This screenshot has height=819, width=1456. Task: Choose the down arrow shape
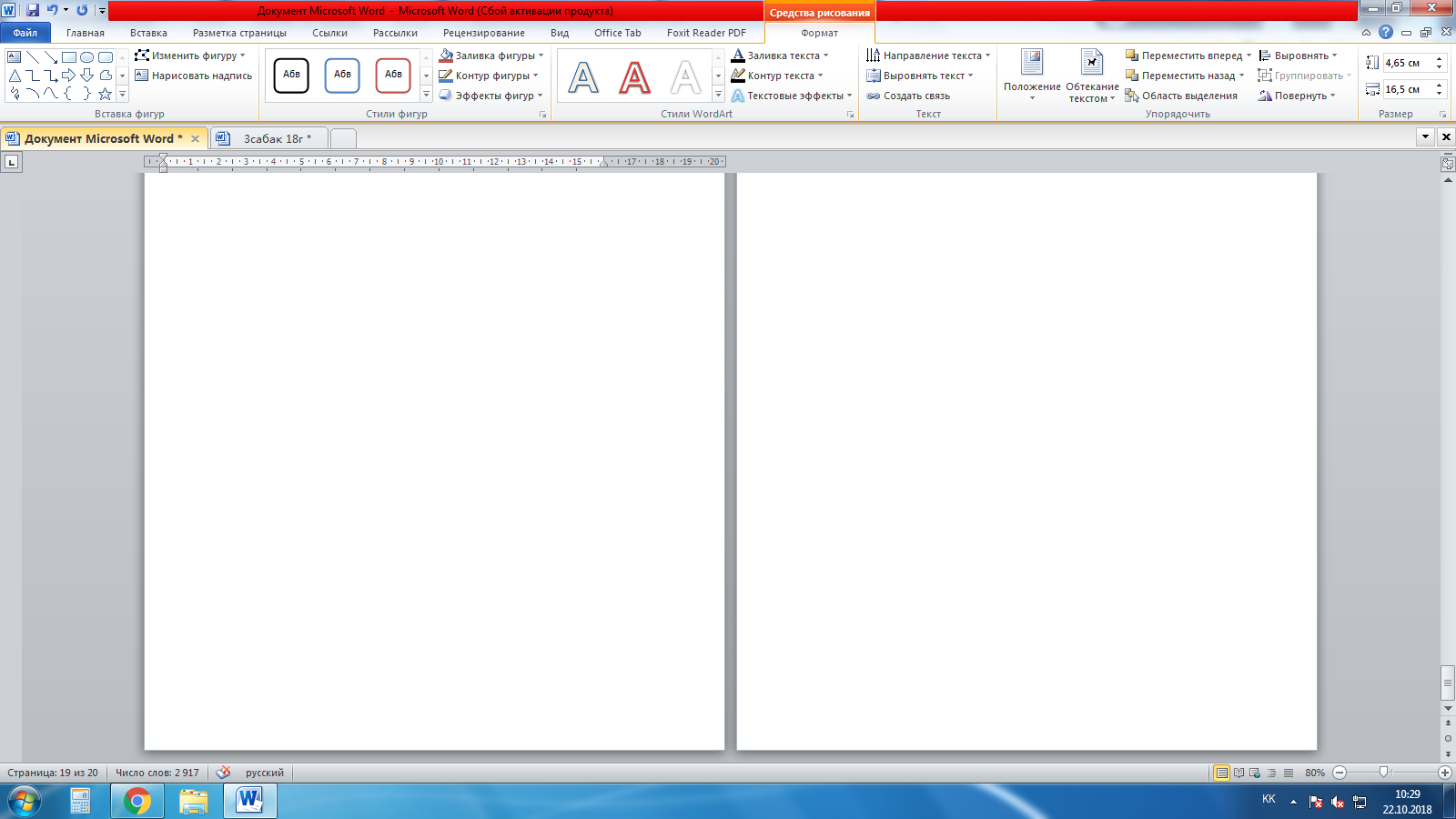point(87,76)
